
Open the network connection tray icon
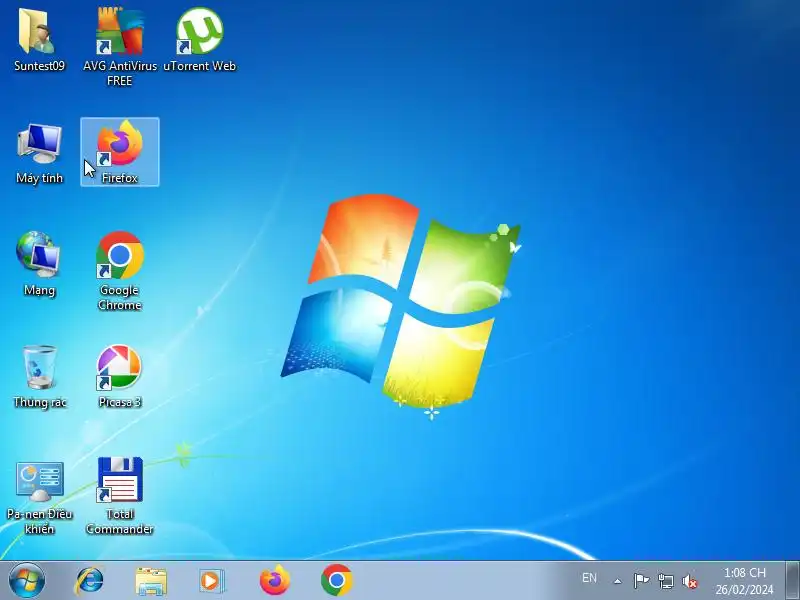coord(666,581)
